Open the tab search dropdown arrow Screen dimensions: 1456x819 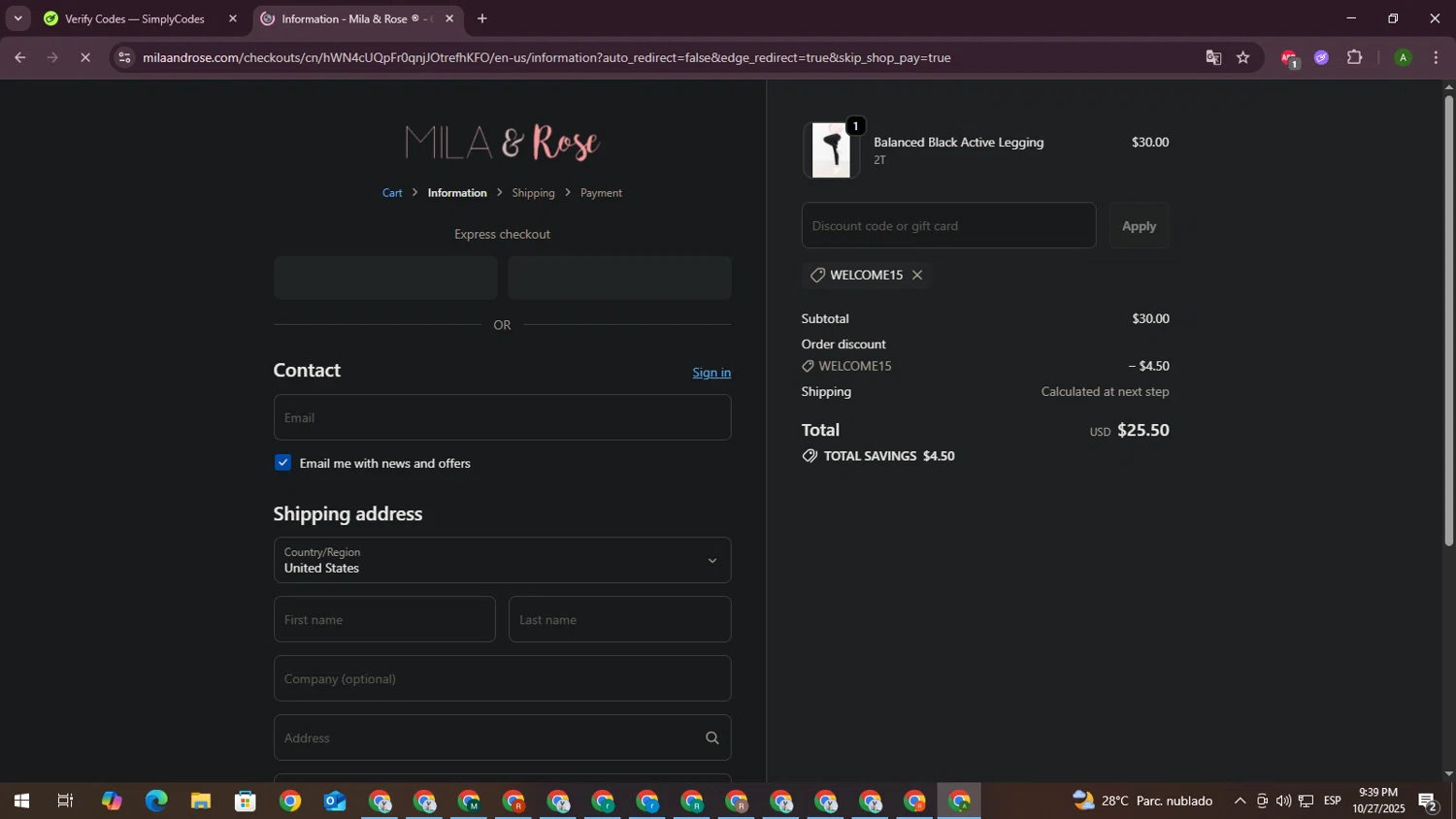click(17, 18)
